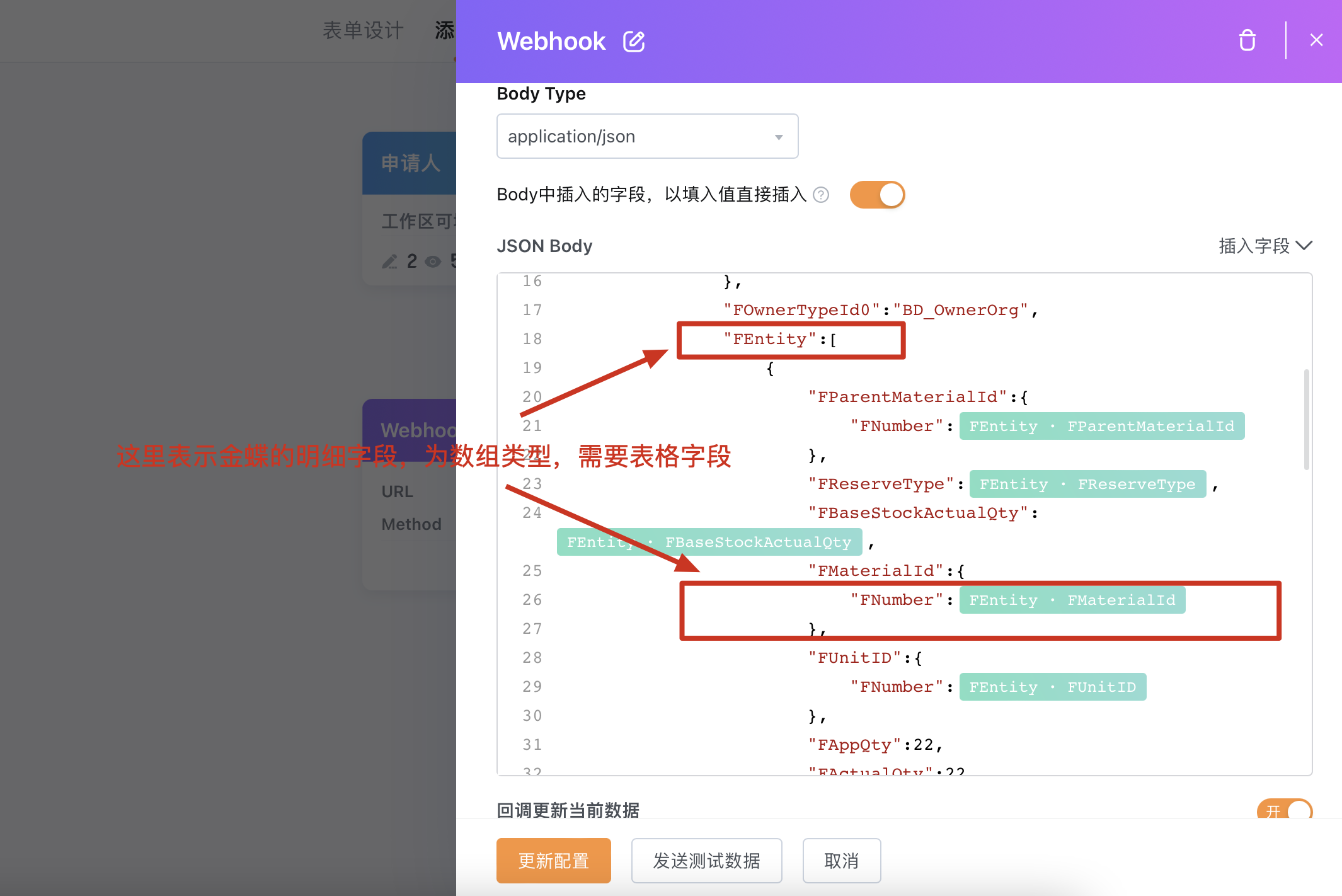
Task: Switch to the 表单设计 tab
Action: tap(363, 30)
